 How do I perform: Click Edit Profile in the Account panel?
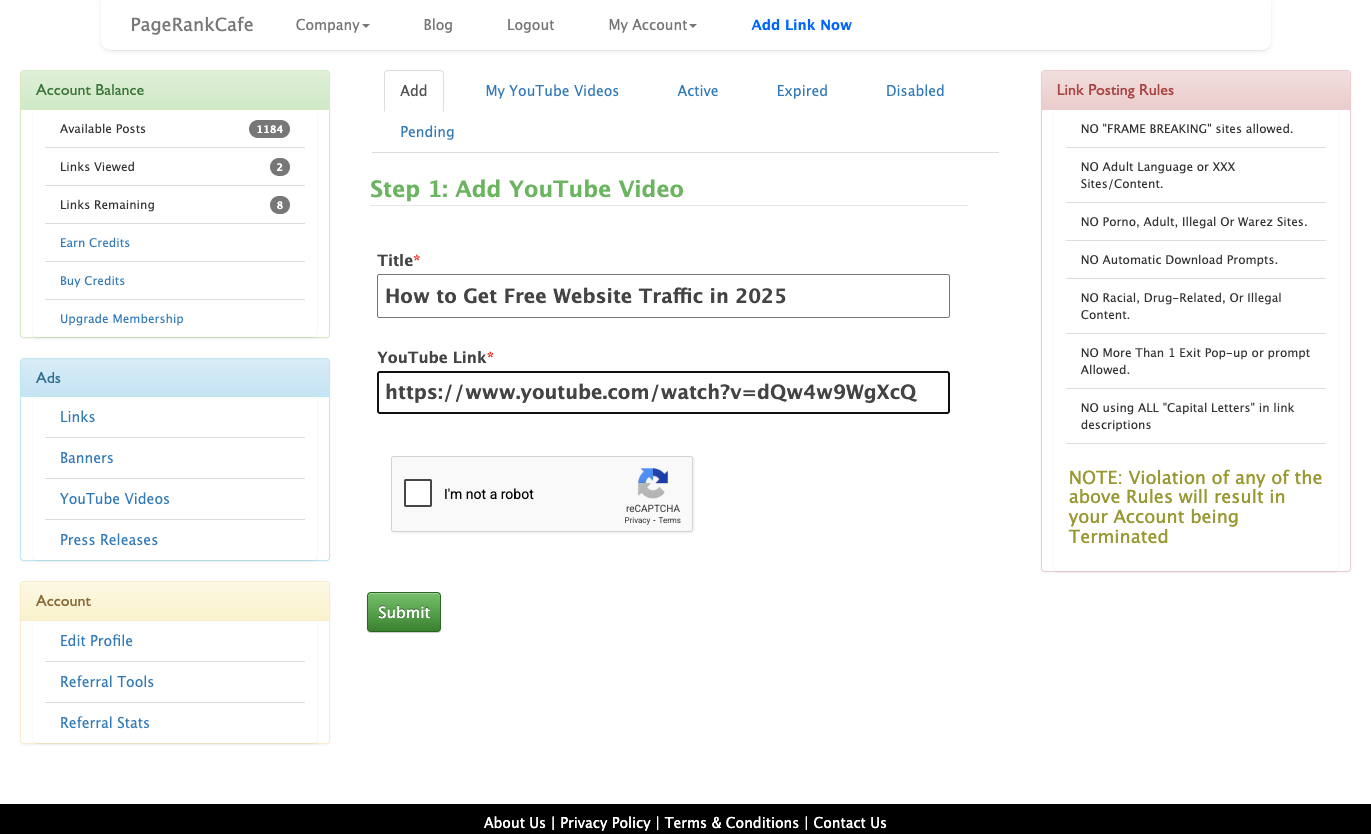(96, 640)
